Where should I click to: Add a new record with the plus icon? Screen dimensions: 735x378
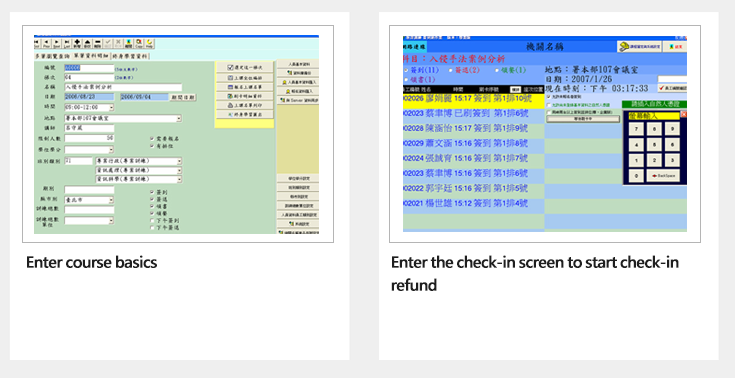[x=77, y=44]
